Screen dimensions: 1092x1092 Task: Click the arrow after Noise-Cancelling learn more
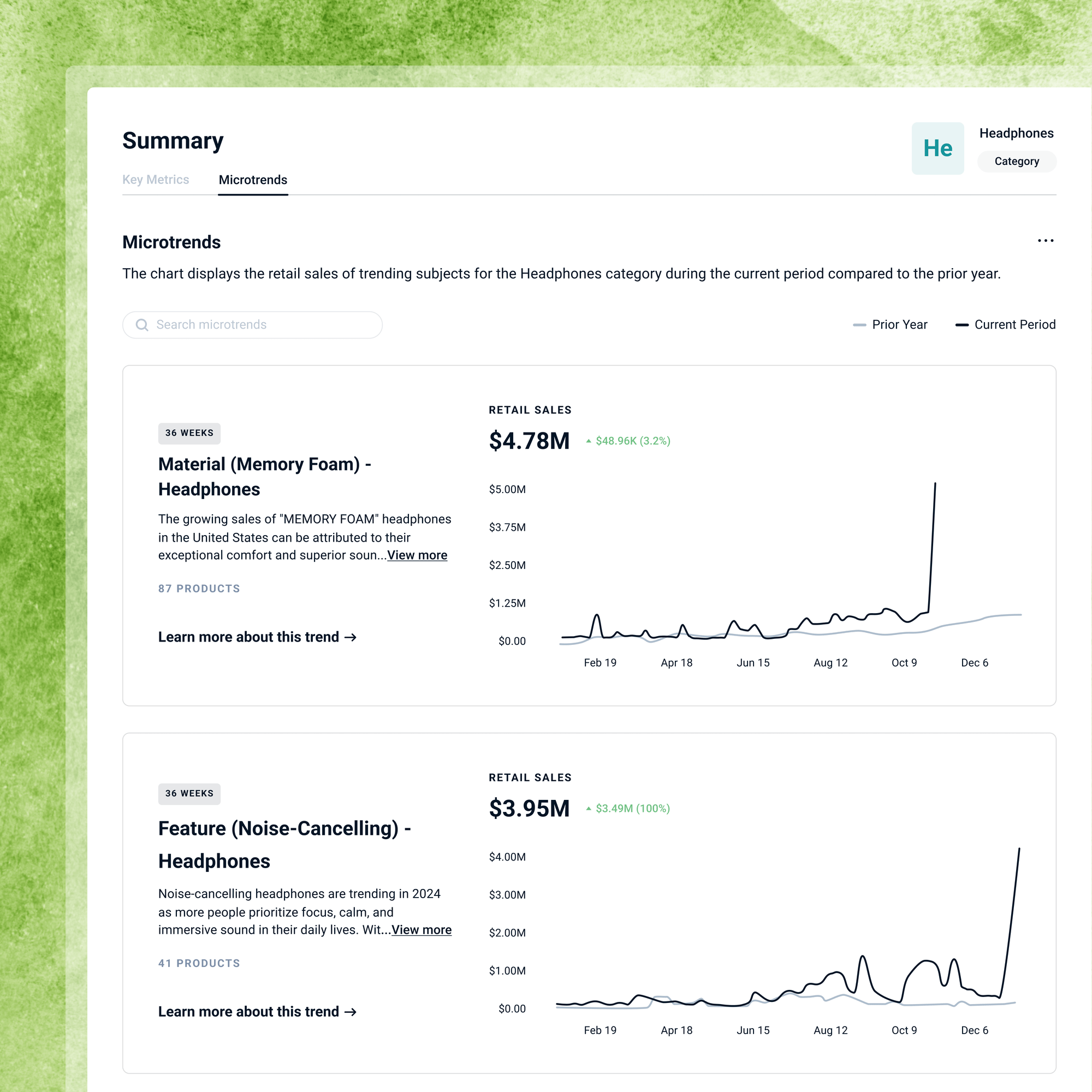pyautogui.click(x=351, y=1012)
